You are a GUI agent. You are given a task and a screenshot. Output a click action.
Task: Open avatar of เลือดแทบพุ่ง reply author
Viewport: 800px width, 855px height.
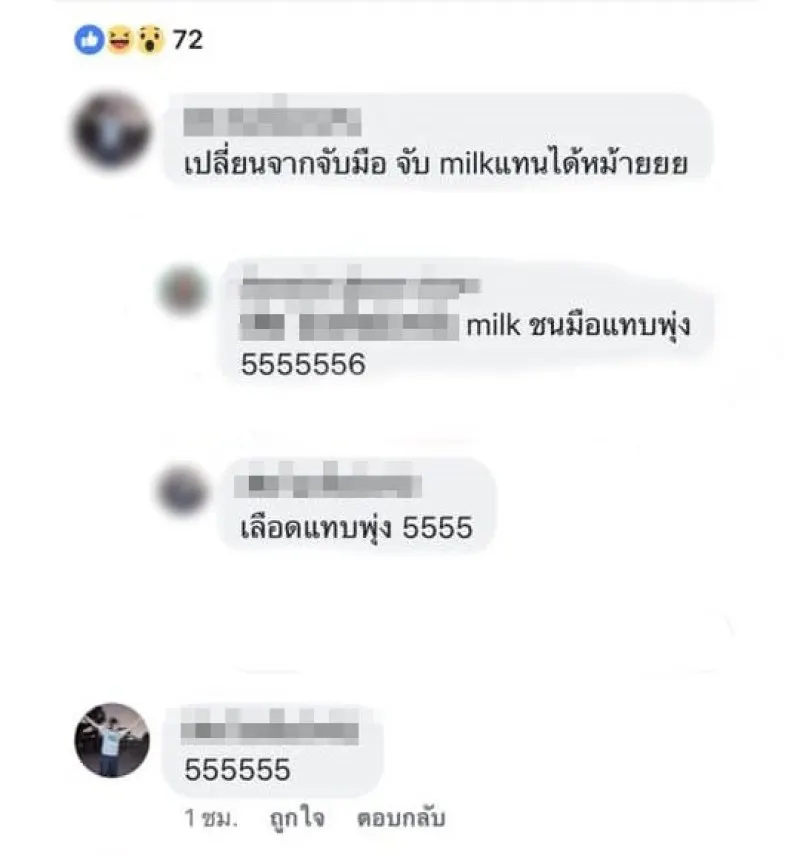coord(182,490)
